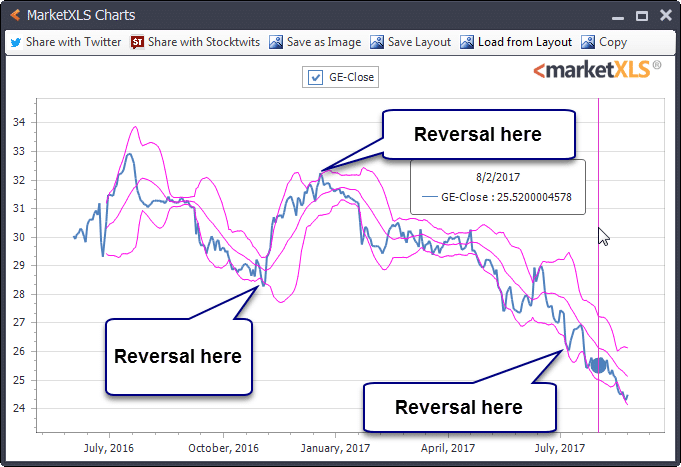
Task: Click the Twitter bird icon
Action: point(16,43)
